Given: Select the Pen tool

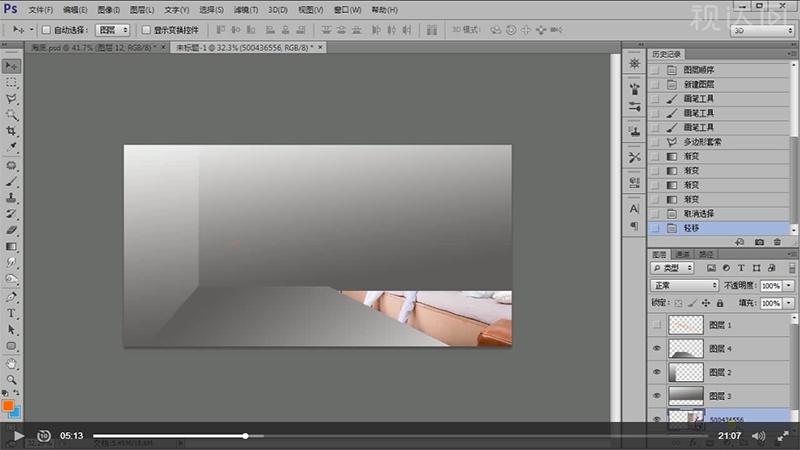Looking at the screenshot, I should [x=11, y=297].
